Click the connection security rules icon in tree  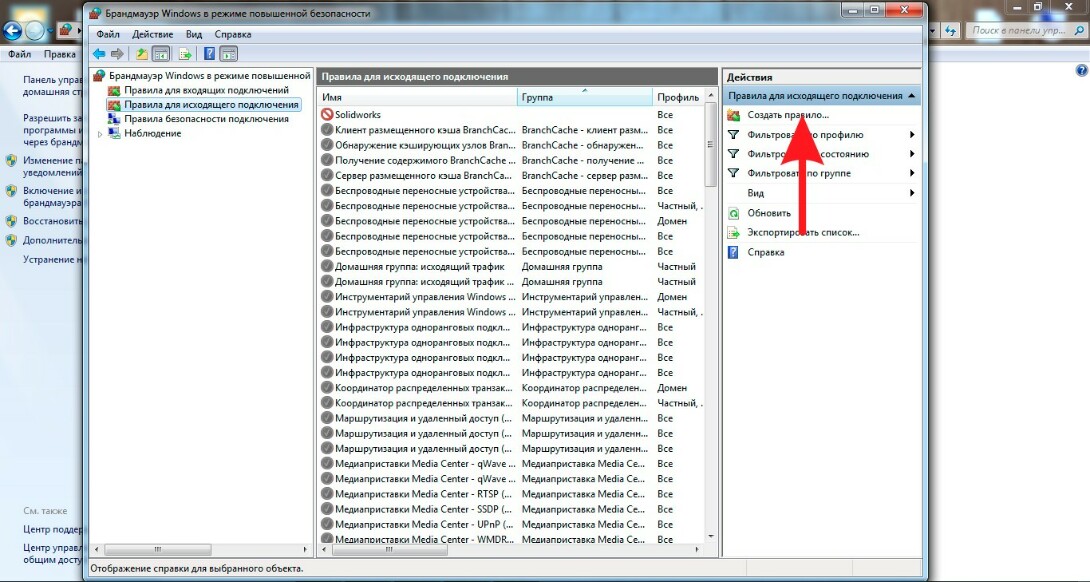pyautogui.click(x=114, y=119)
